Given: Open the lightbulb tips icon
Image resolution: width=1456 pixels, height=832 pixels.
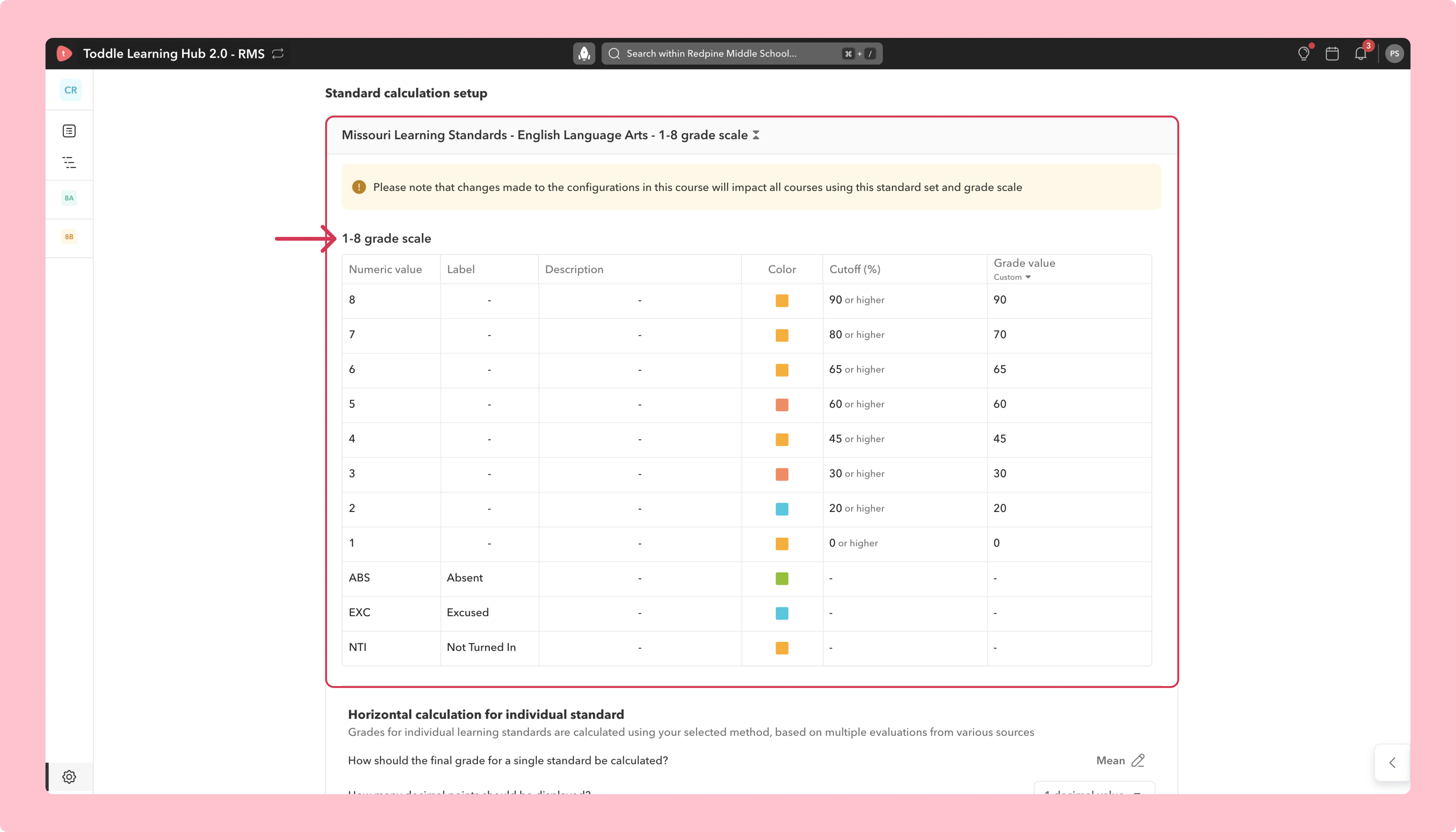Looking at the screenshot, I should (x=1303, y=54).
